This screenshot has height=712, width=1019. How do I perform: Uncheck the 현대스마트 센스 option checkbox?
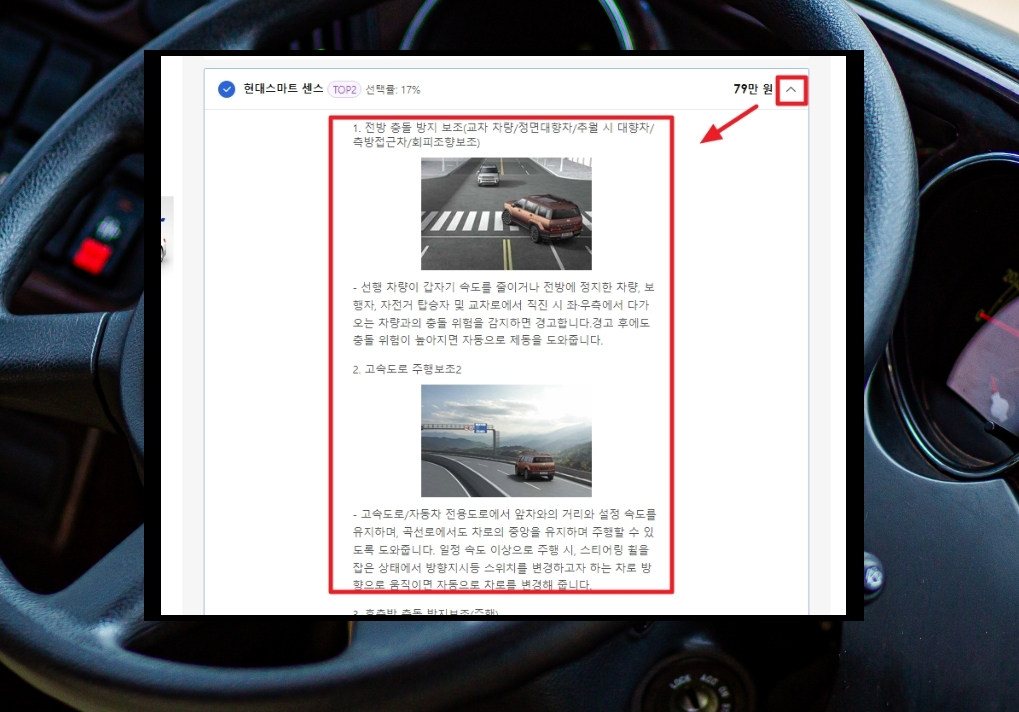226,90
